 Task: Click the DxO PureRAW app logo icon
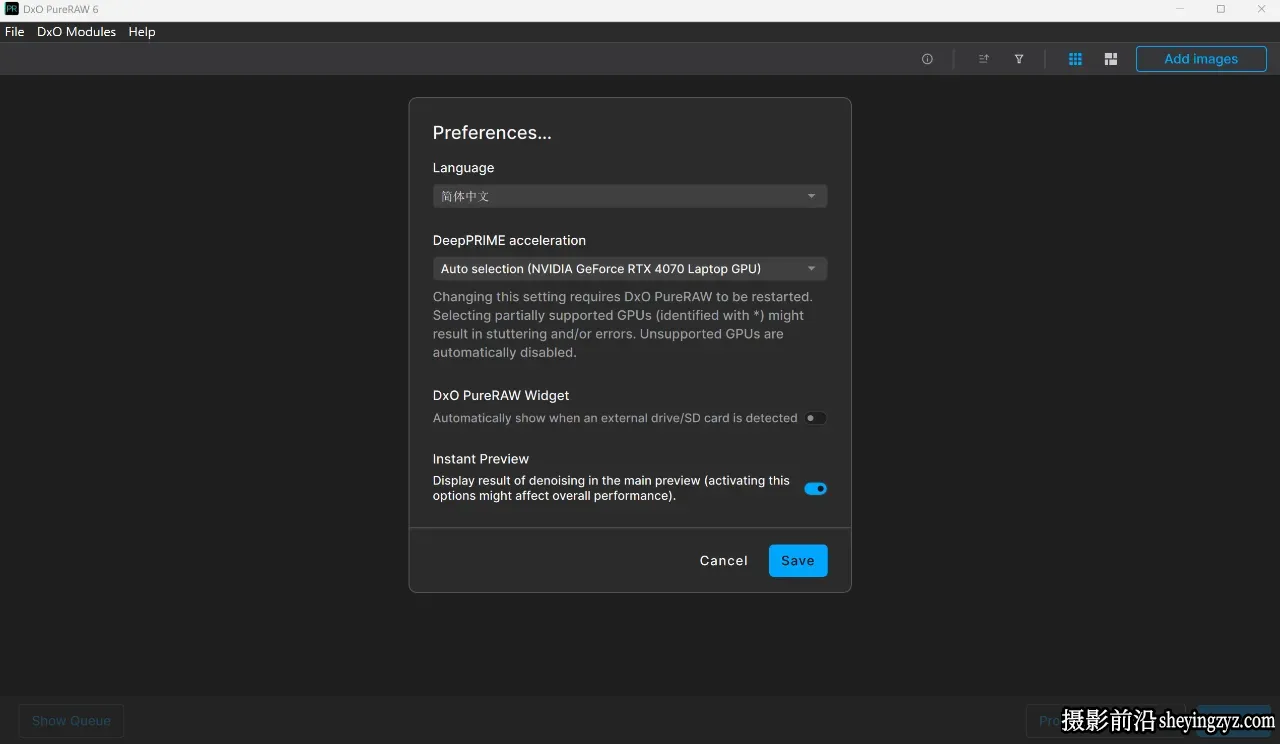(11, 9)
